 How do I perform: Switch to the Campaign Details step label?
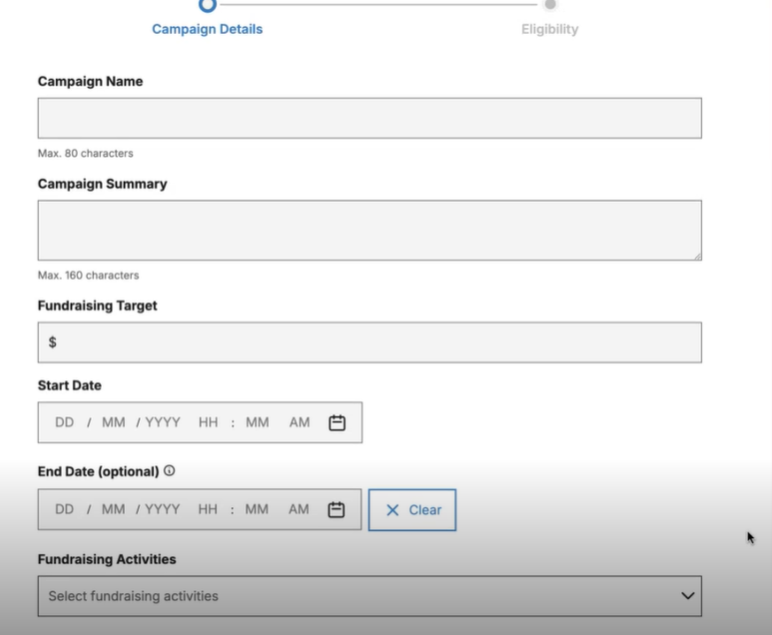[207, 29]
